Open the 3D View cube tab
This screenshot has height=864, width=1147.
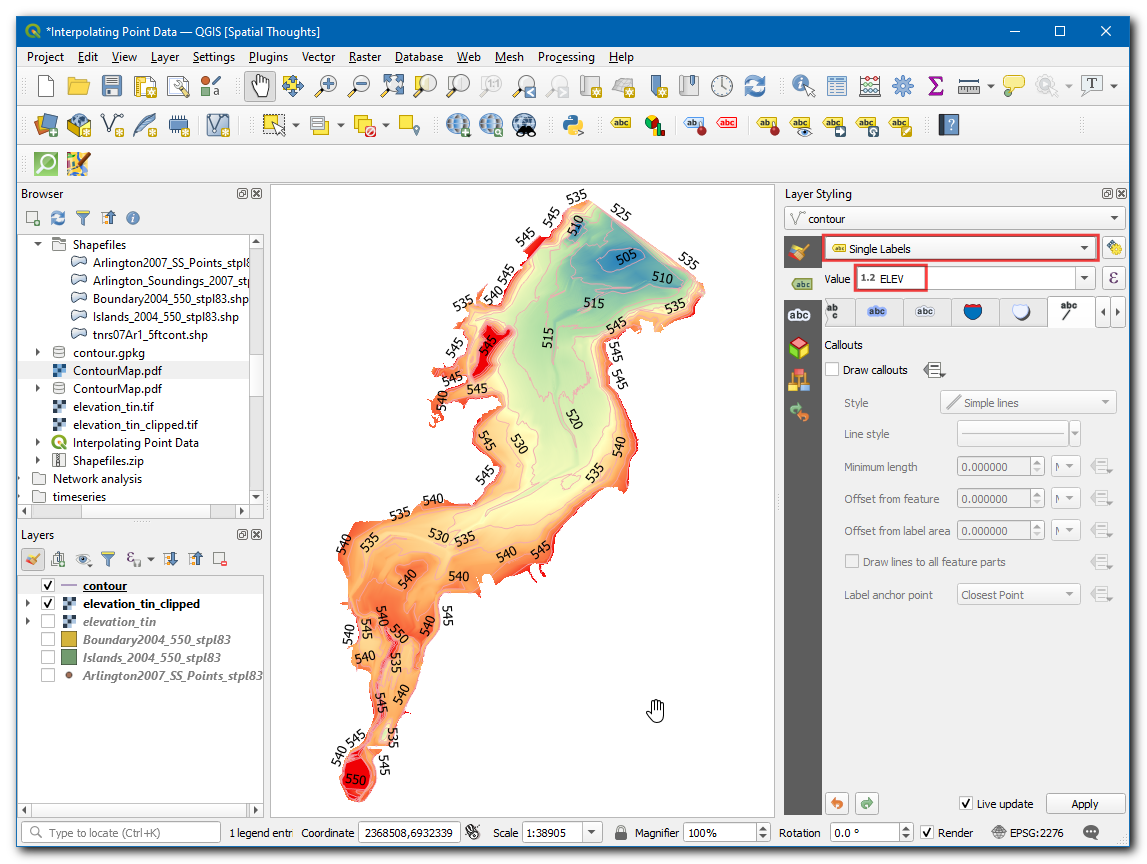[799, 347]
